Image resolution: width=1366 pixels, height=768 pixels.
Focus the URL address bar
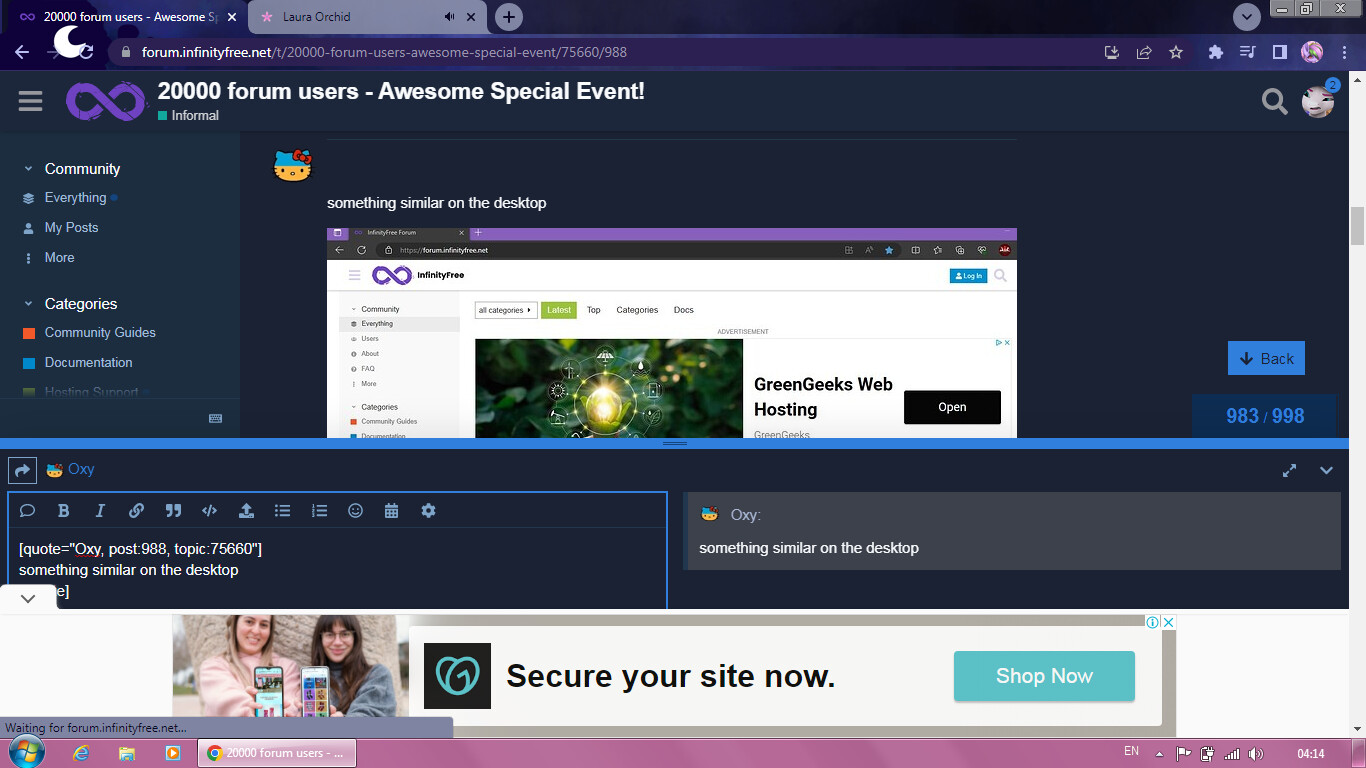pyautogui.click(x=600, y=52)
